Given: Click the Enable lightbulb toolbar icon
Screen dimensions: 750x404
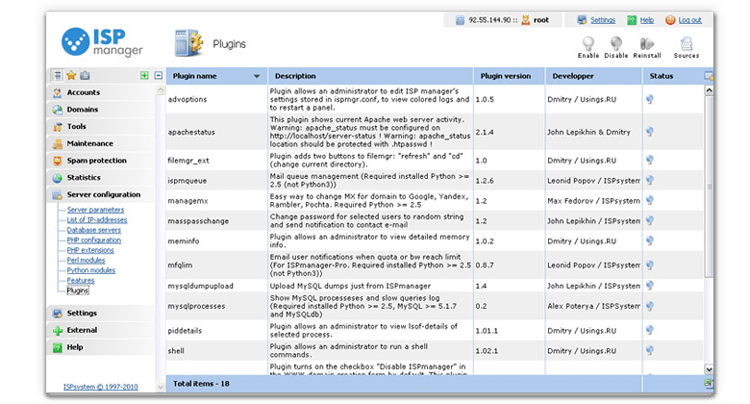Looking at the screenshot, I should (x=588, y=44).
